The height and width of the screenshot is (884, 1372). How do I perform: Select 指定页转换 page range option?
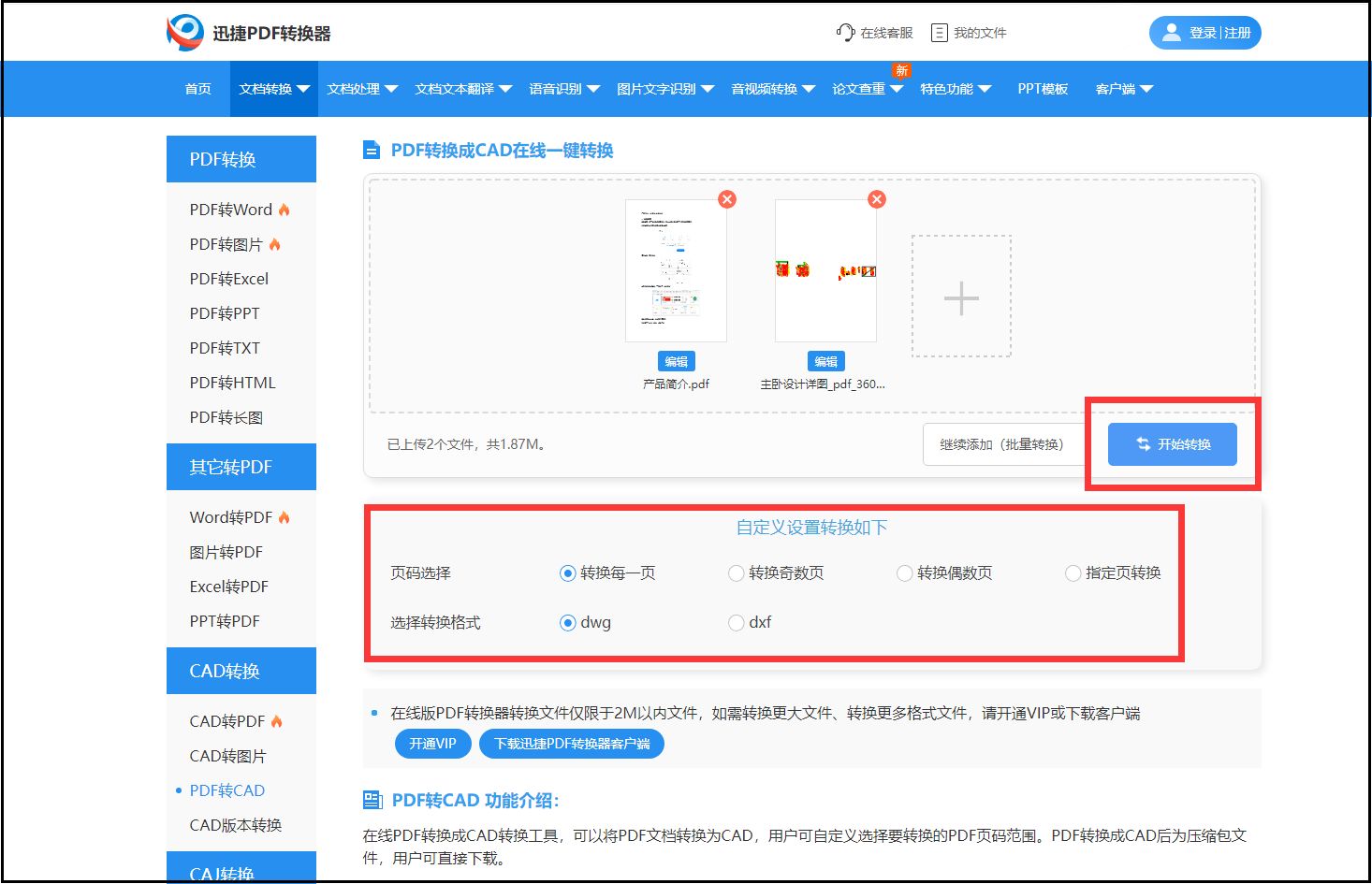coord(1073,572)
